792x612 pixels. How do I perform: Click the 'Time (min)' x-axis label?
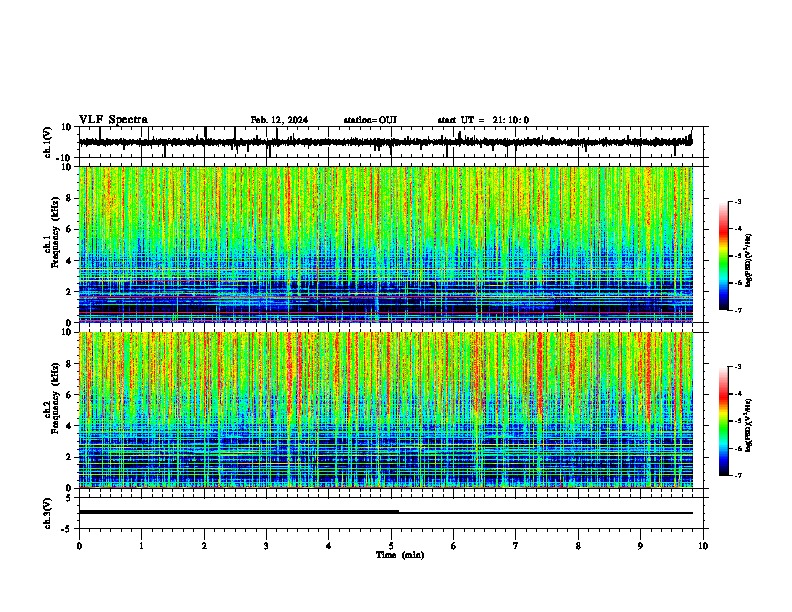click(400, 555)
